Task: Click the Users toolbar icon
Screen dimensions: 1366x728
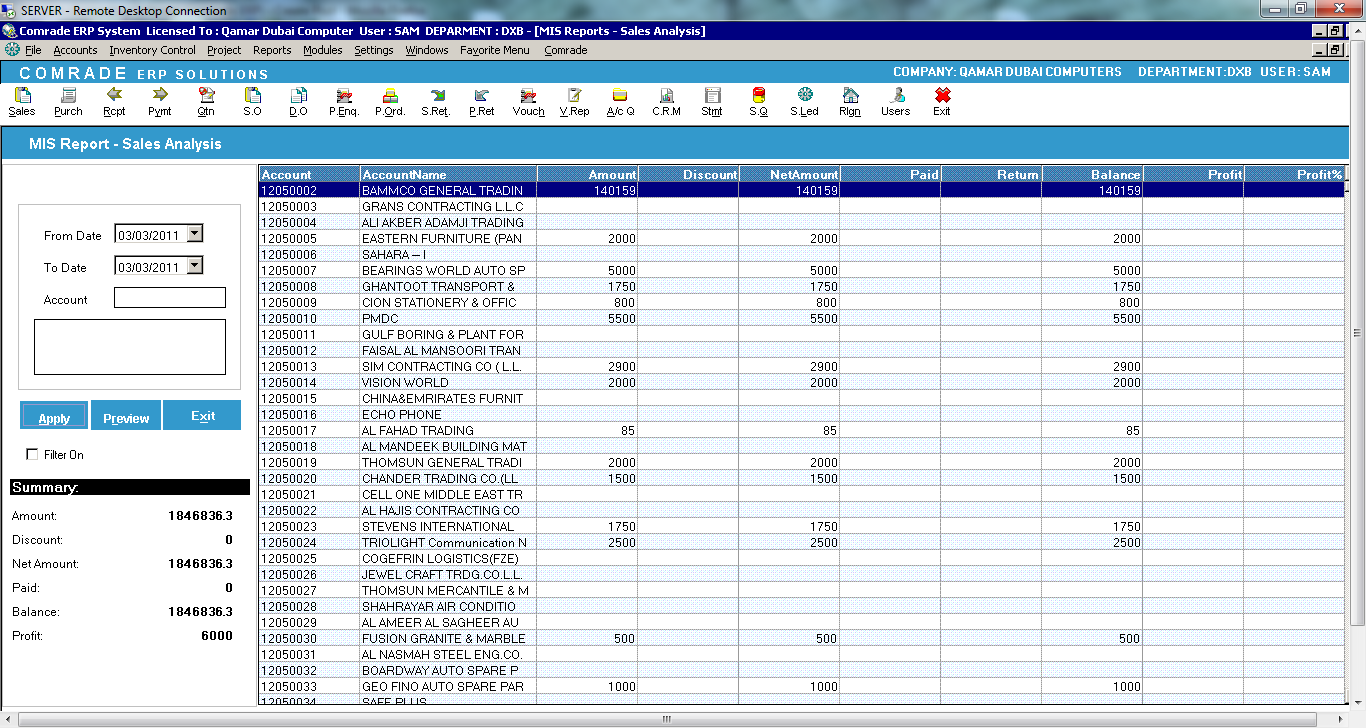Action: coord(895,100)
